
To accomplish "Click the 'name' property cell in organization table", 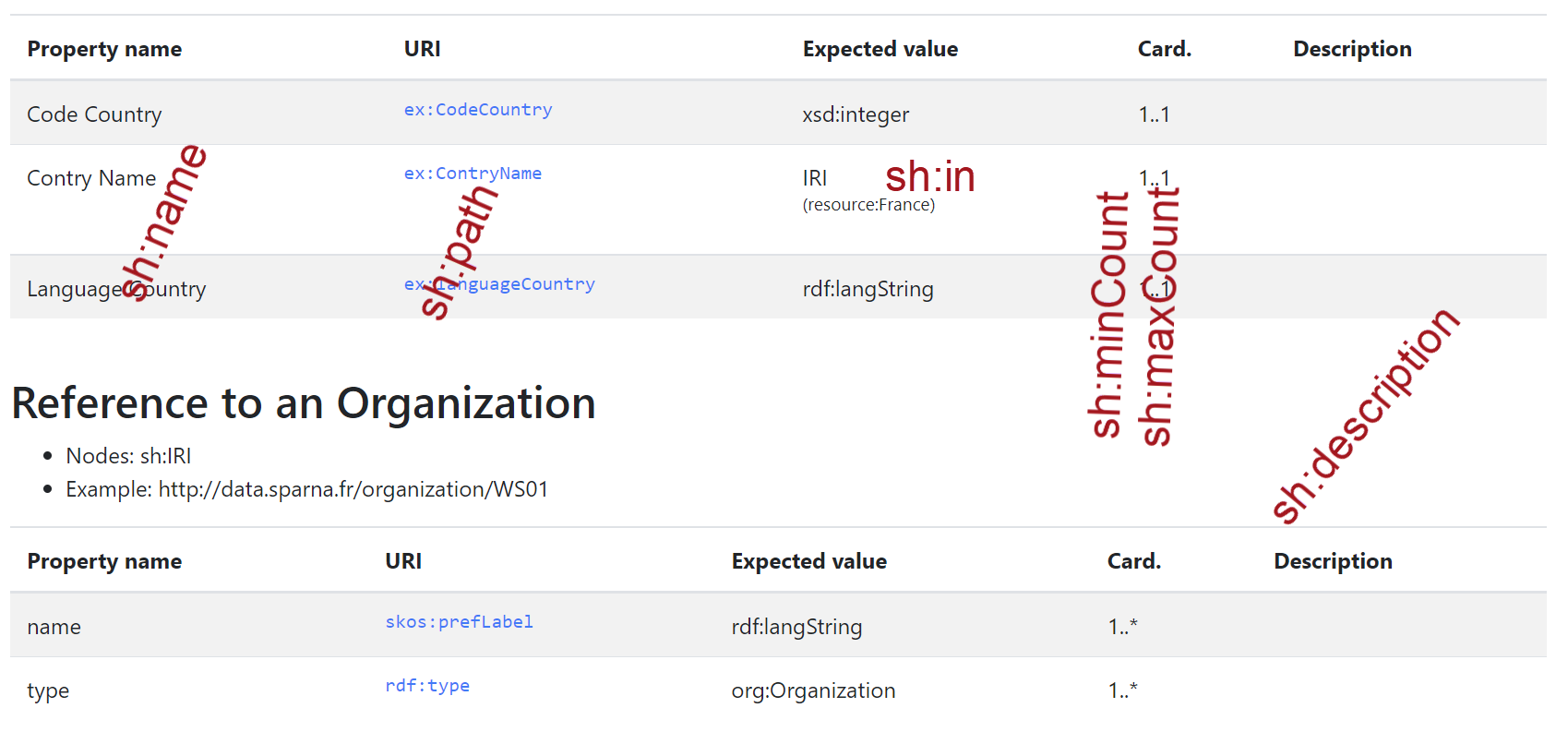I will (54, 627).
